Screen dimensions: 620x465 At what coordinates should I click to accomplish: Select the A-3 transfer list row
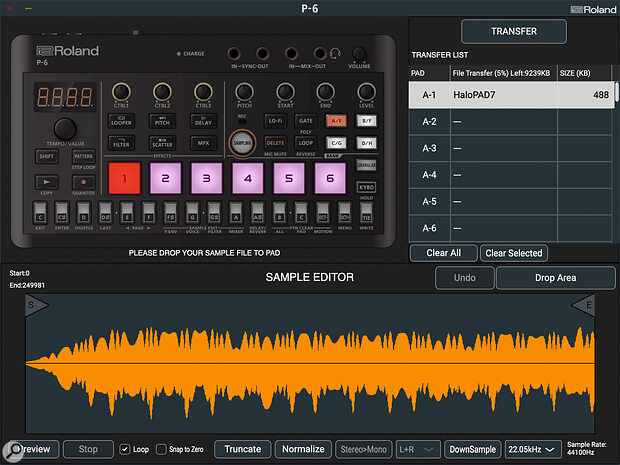pyautogui.click(x=511, y=148)
